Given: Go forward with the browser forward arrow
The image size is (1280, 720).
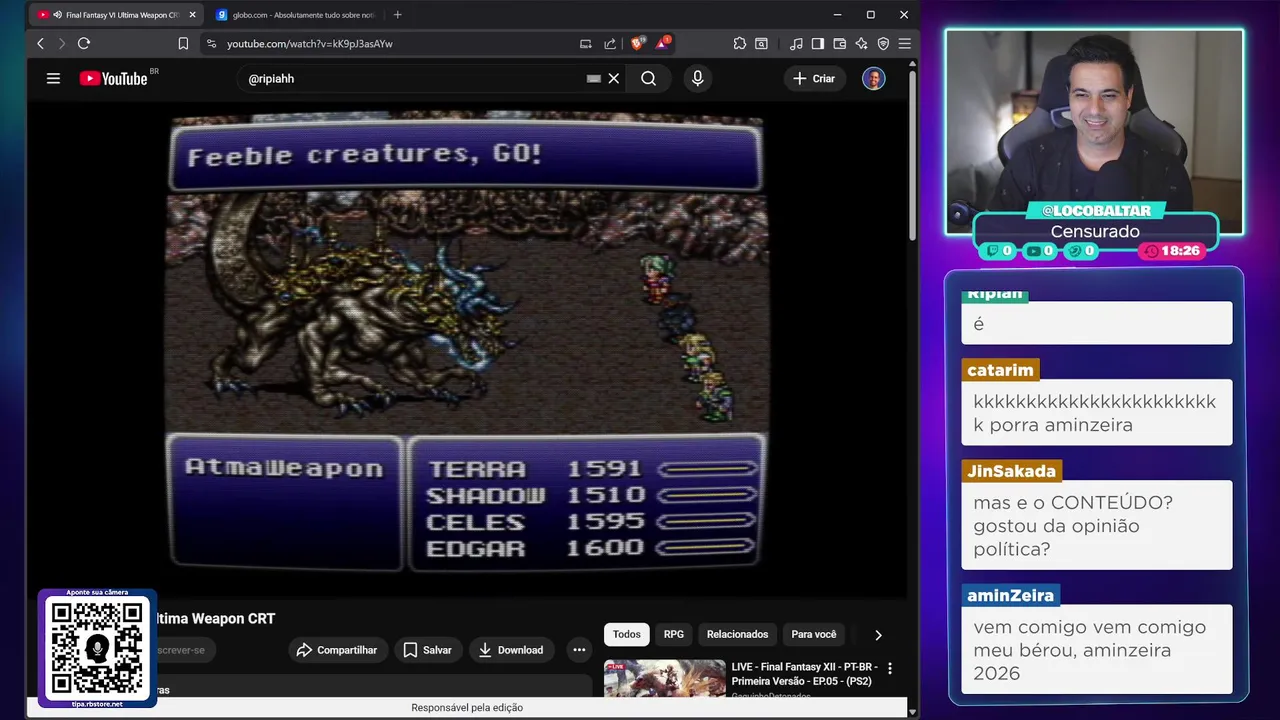Looking at the screenshot, I should point(62,43).
